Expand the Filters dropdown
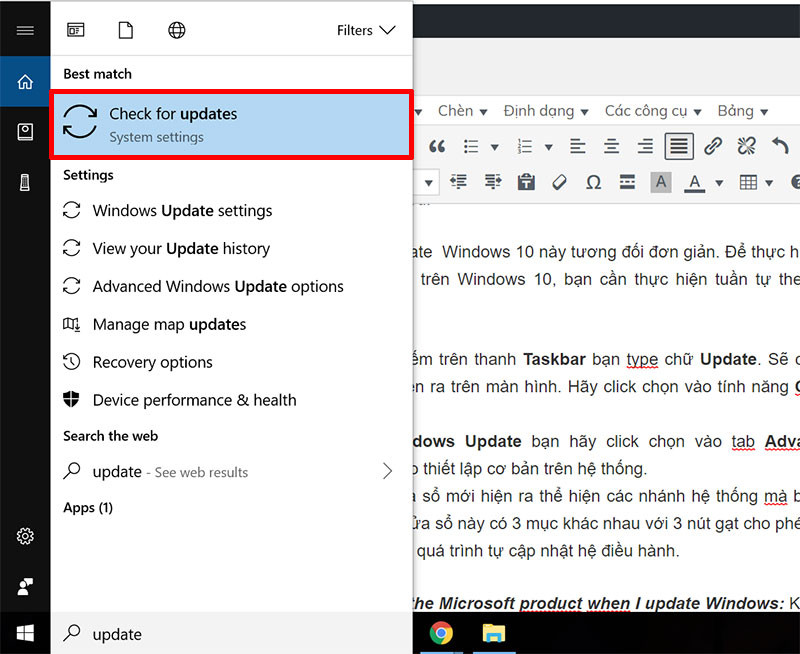This screenshot has height=654, width=800. coord(366,31)
